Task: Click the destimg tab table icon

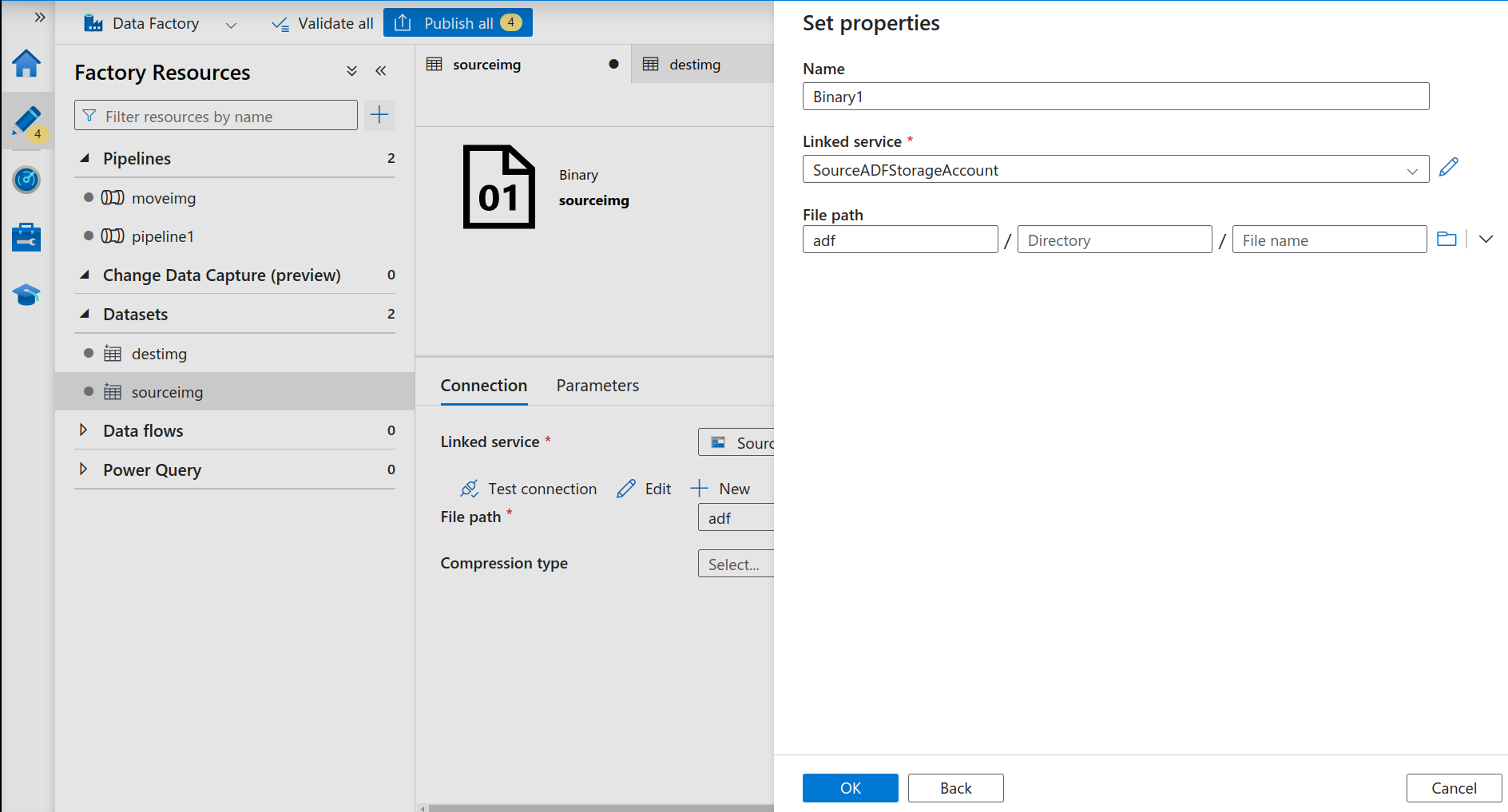Action: coord(651,64)
